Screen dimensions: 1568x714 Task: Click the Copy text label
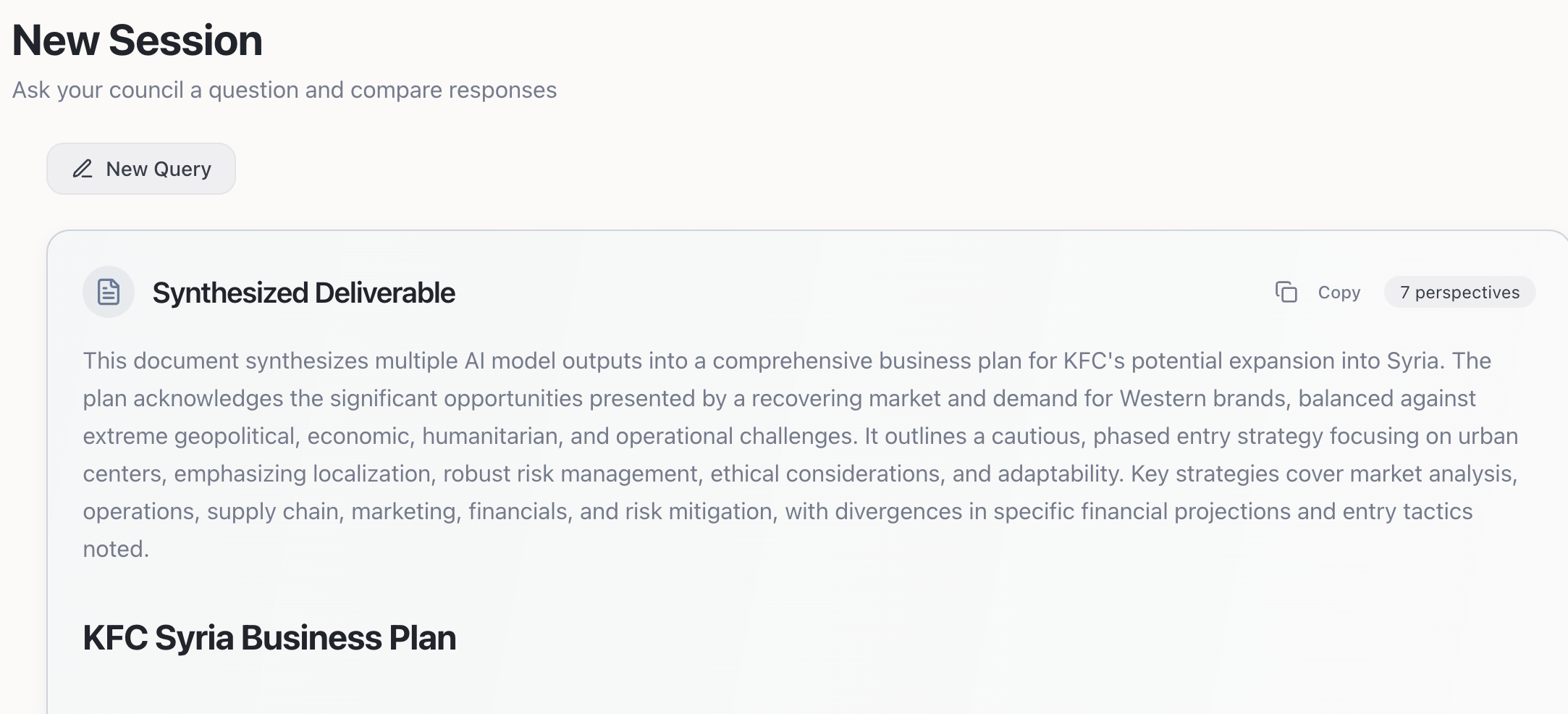pos(1339,293)
